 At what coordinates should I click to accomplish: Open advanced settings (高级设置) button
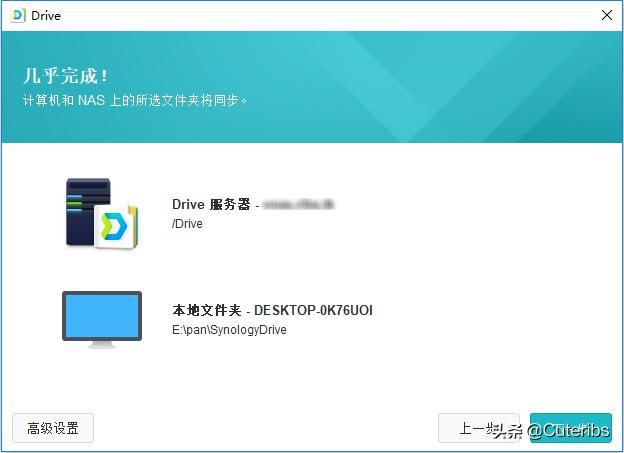53,428
